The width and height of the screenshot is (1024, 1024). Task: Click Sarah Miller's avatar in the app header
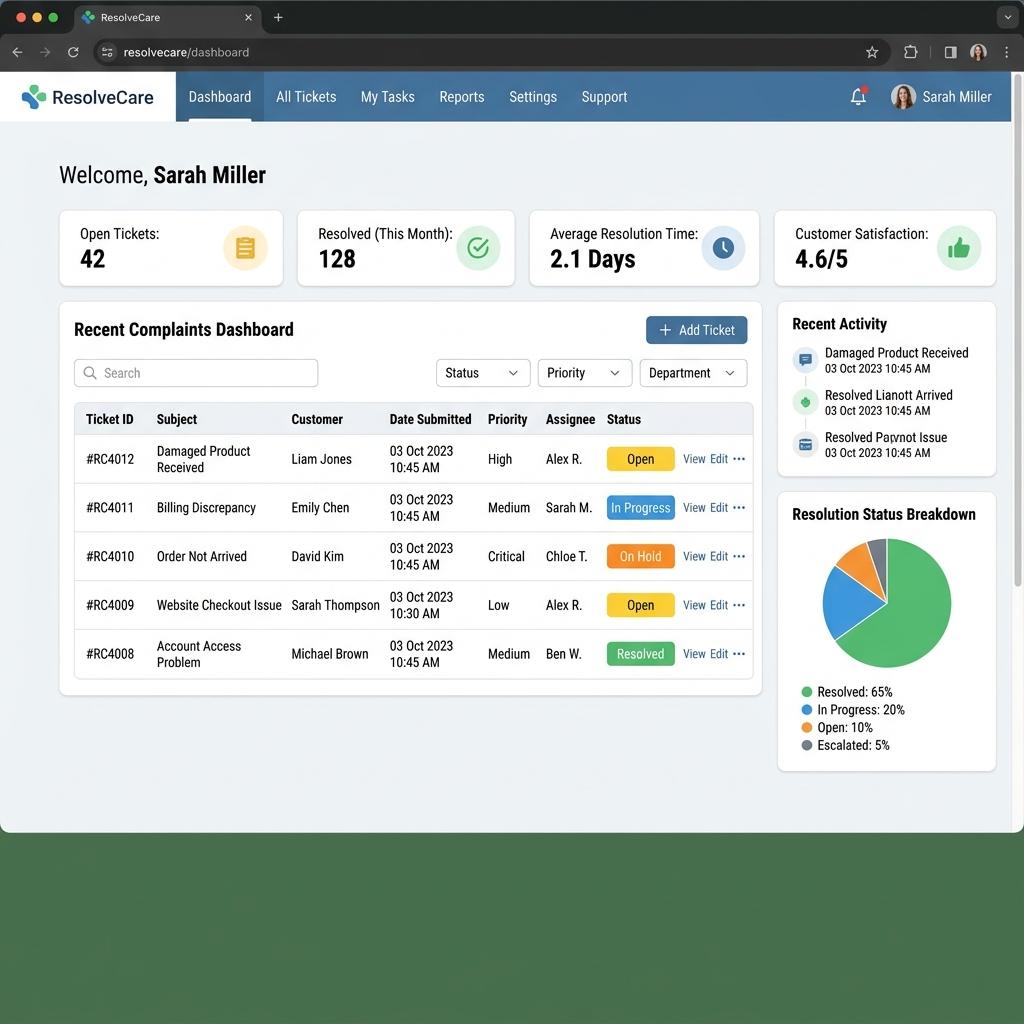903,97
